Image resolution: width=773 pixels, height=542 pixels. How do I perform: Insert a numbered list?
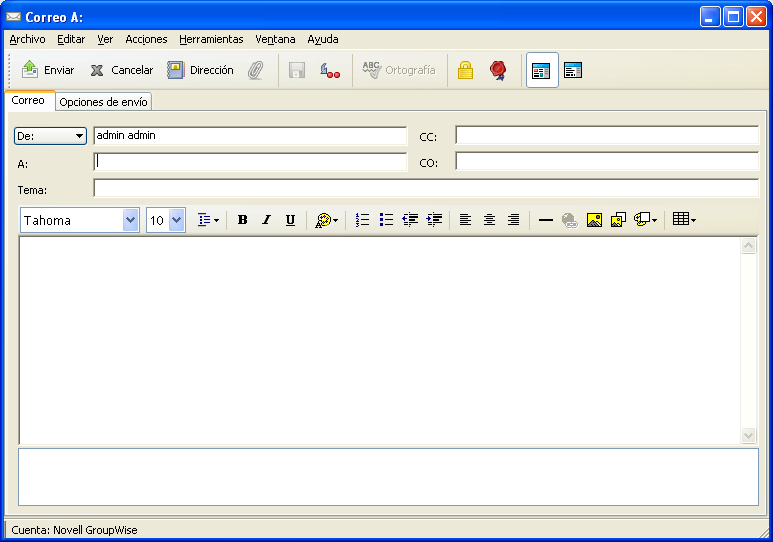(x=362, y=220)
